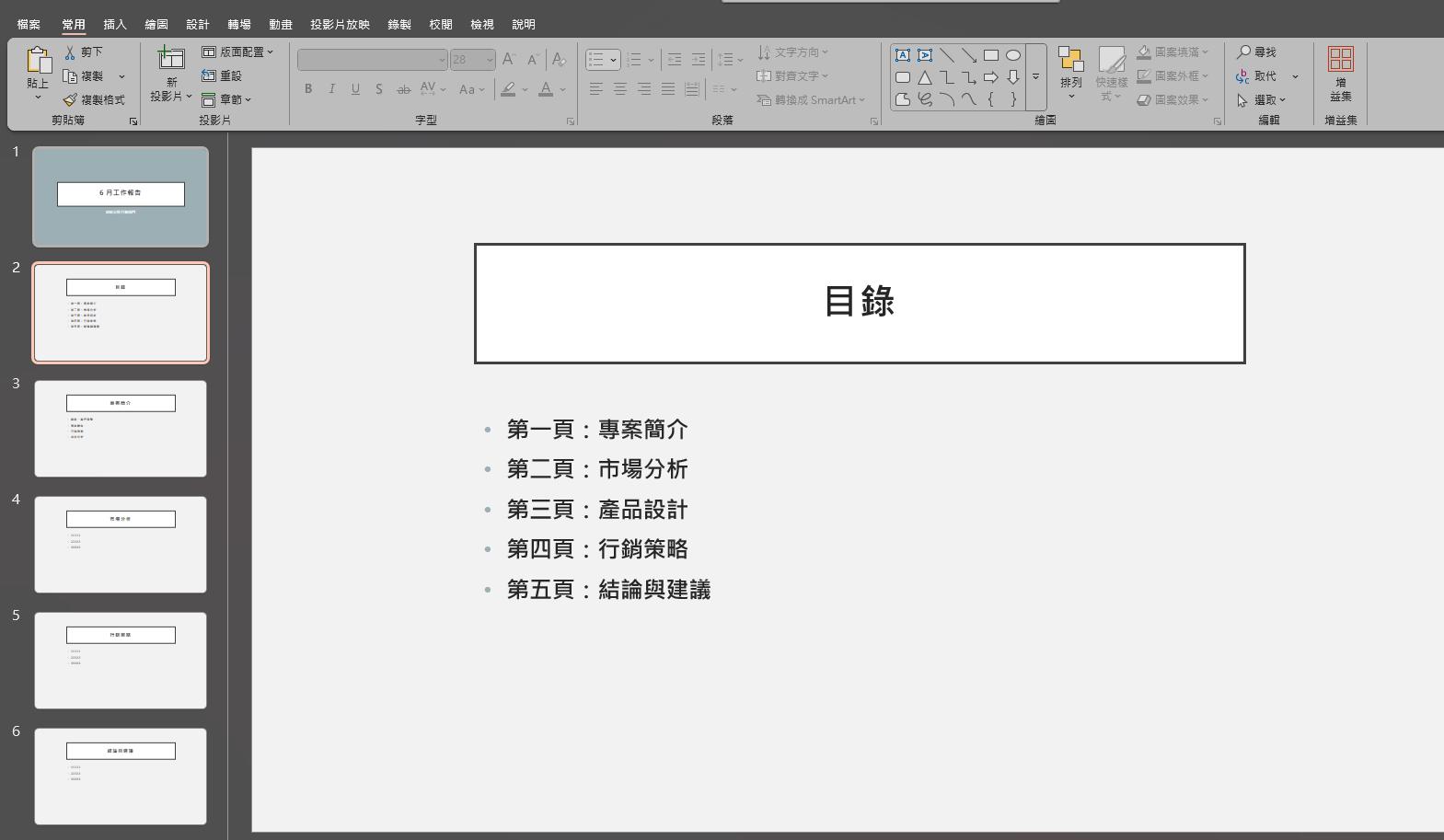Toggle text Shadow formatting
Screen dimensions: 1444x840
point(379,89)
